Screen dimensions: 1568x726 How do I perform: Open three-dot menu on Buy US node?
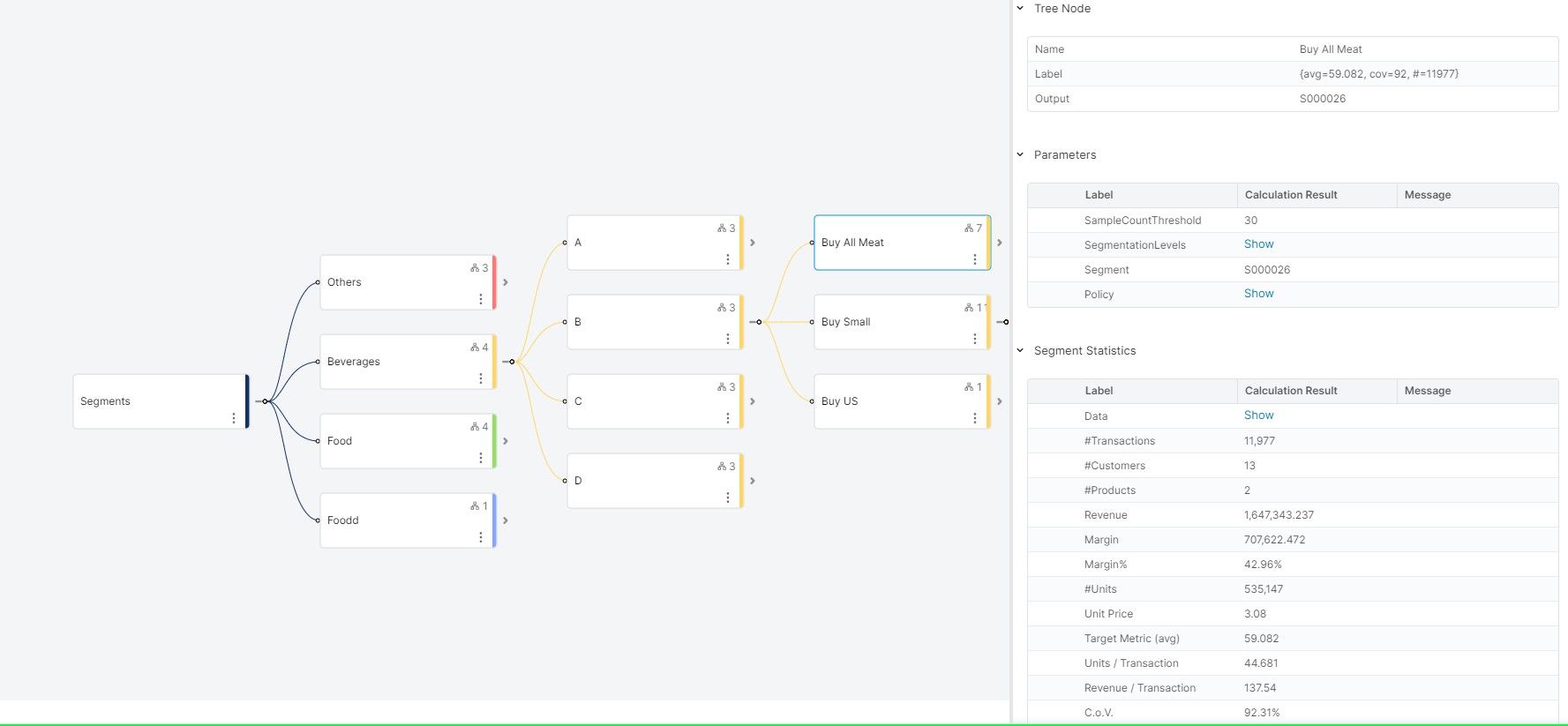[x=974, y=418]
